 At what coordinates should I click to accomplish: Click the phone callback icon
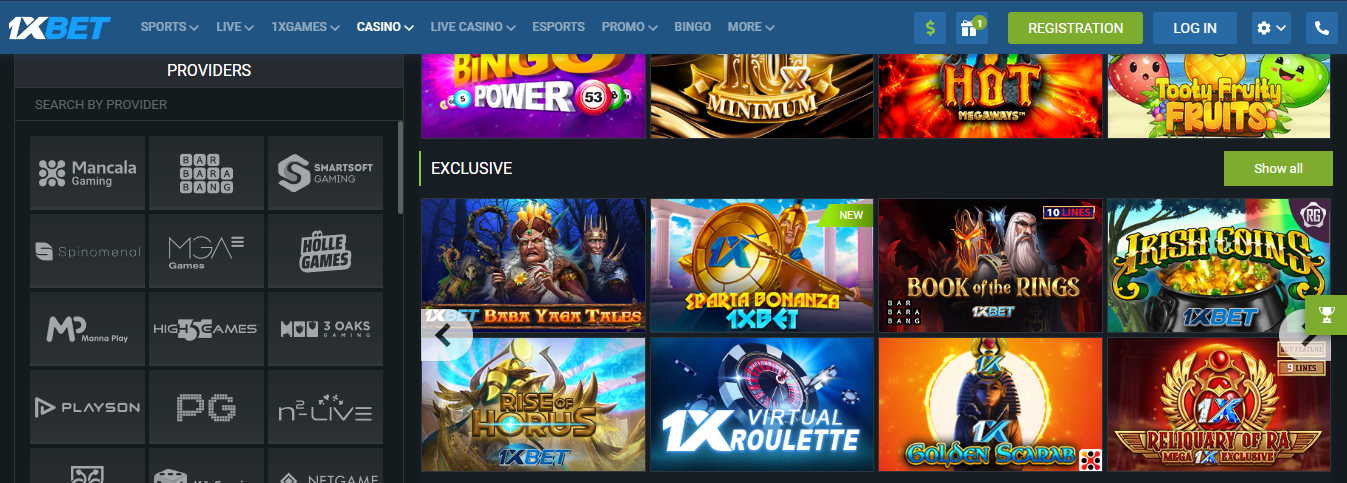tap(1322, 28)
